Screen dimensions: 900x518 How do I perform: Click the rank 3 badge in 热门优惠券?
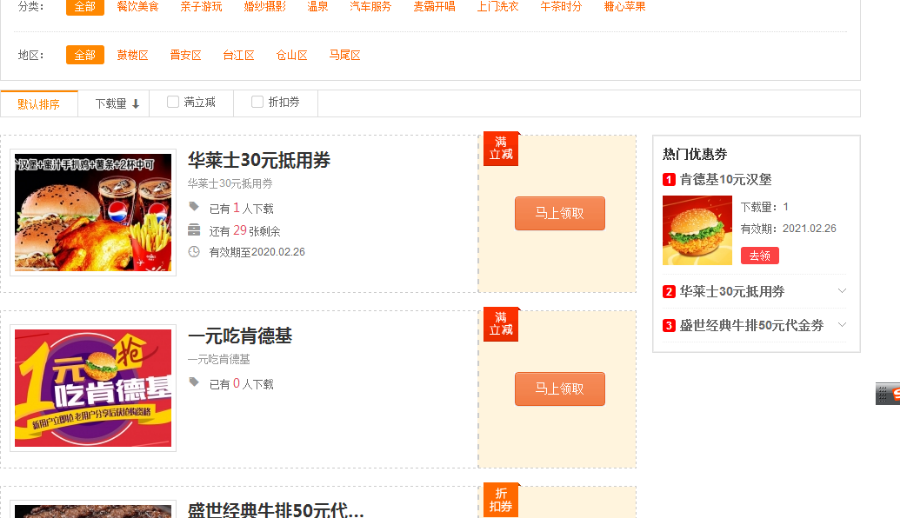coord(669,326)
